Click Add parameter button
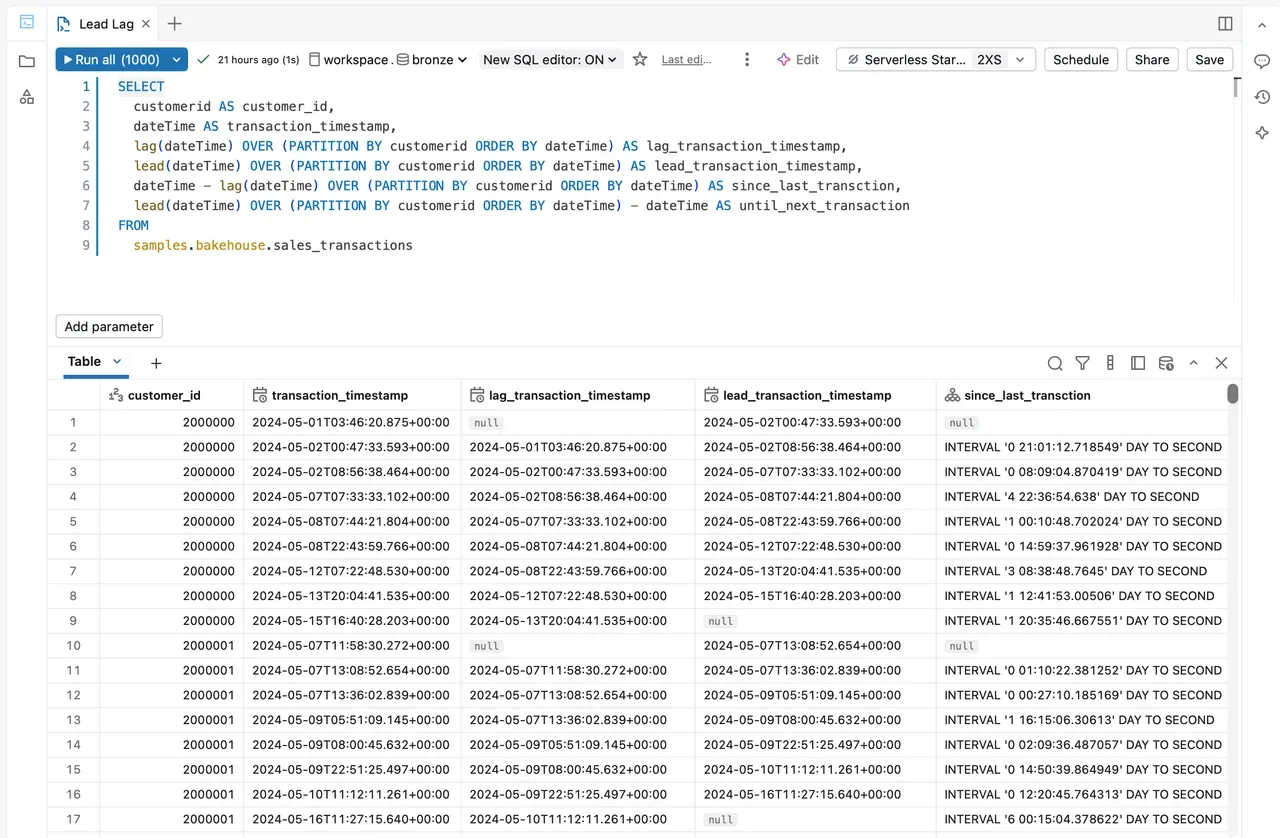This screenshot has width=1280, height=838. [109, 326]
